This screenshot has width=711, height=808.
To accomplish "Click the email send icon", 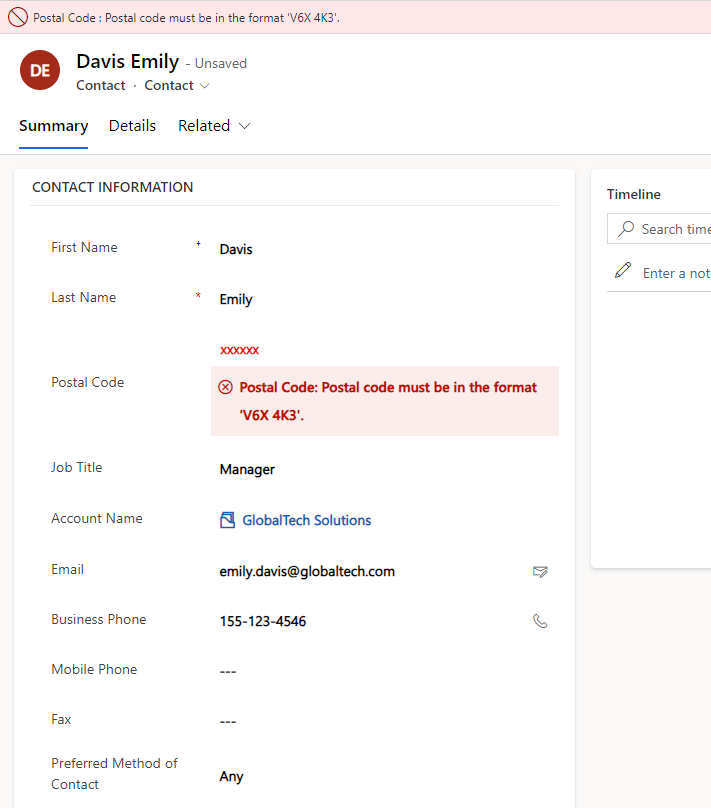I will [540, 571].
